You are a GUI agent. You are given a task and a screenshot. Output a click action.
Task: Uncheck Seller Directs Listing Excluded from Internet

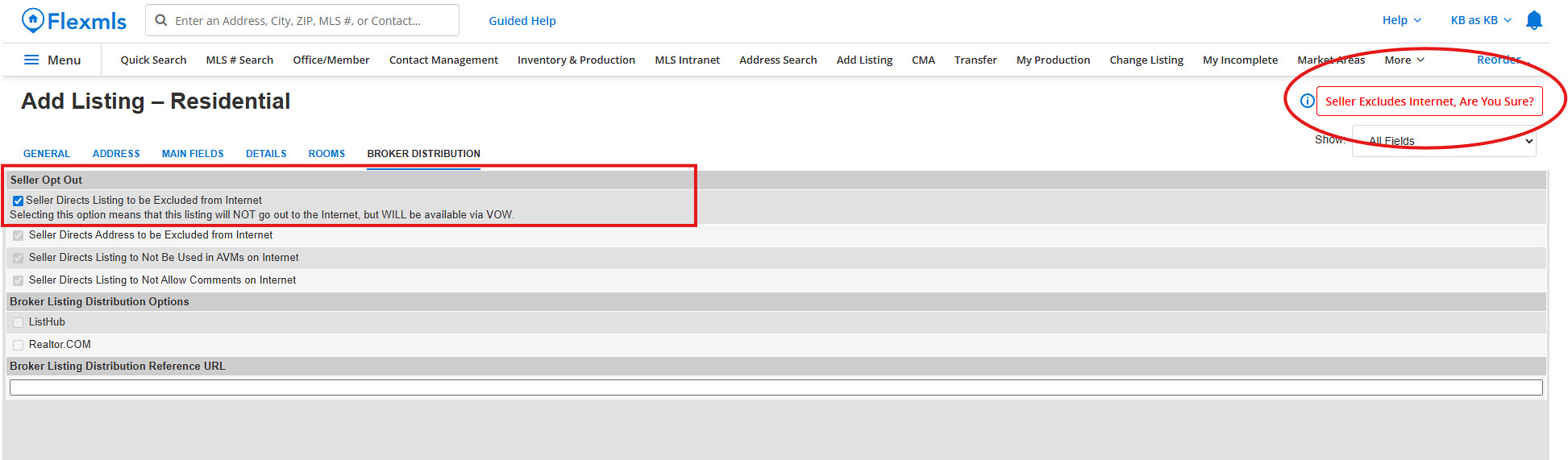tap(18, 201)
